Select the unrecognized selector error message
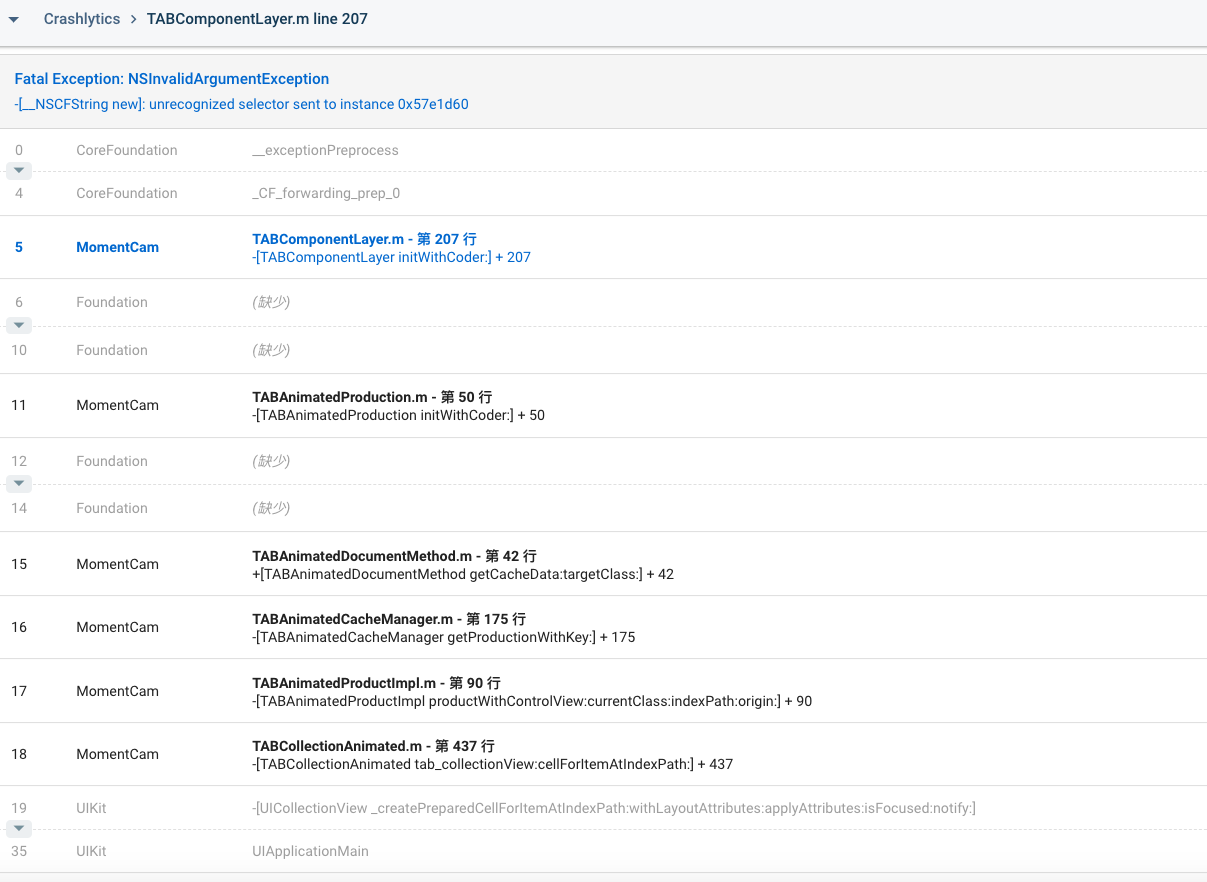Viewport: 1207px width, 882px height. click(241, 104)
